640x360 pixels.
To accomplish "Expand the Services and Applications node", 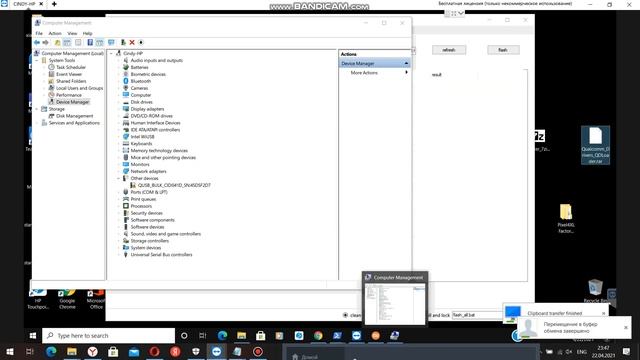I will click(37, 123).
